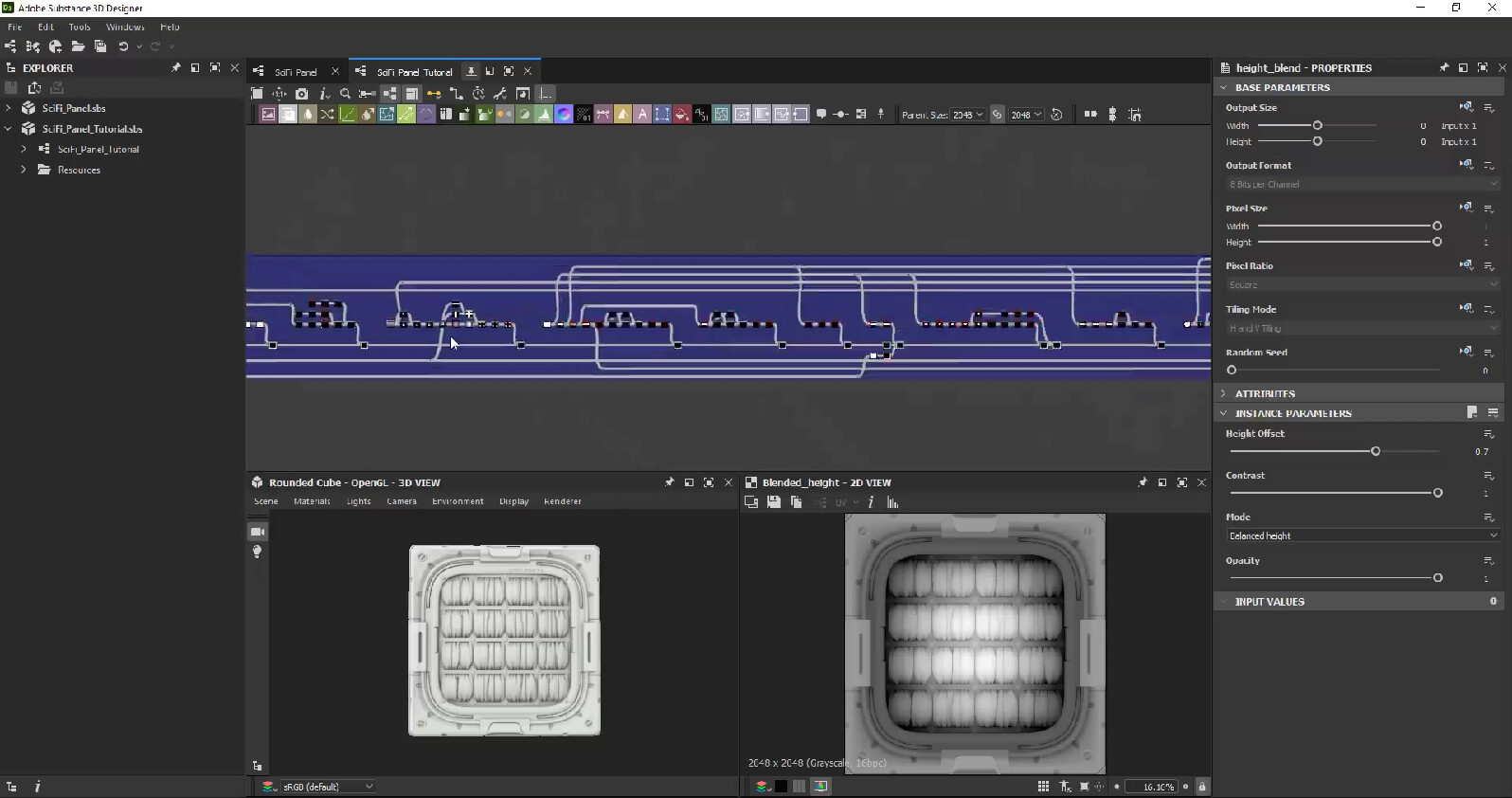Open the Environment menu in 3D view
This screenshot has width=1512, height=798.
[458, 501]
